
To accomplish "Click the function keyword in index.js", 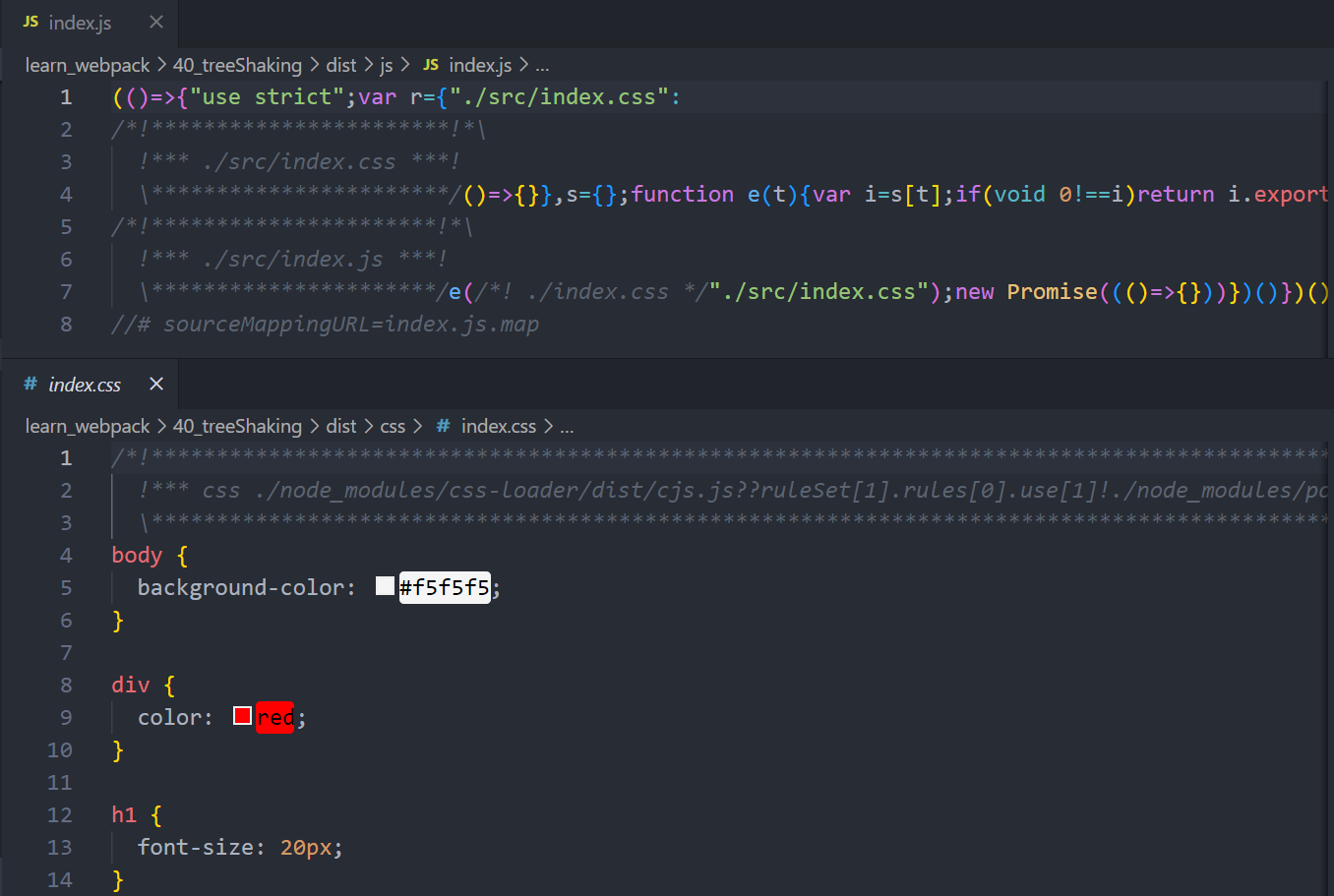I will pos(683,194).
